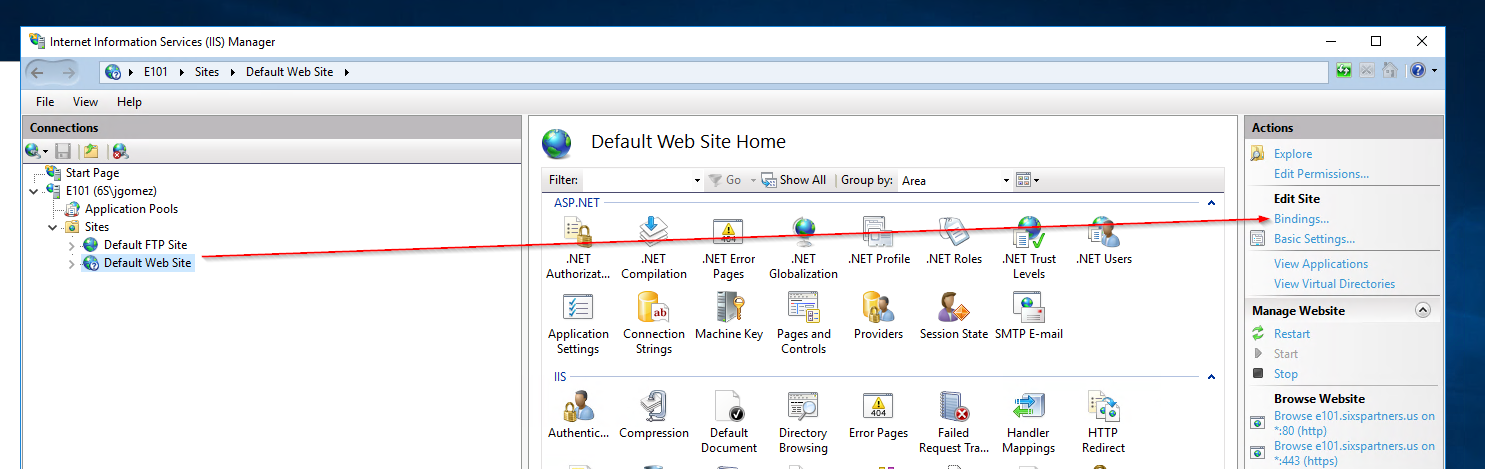Open the Bindings link

click(x=1301, y=219)
